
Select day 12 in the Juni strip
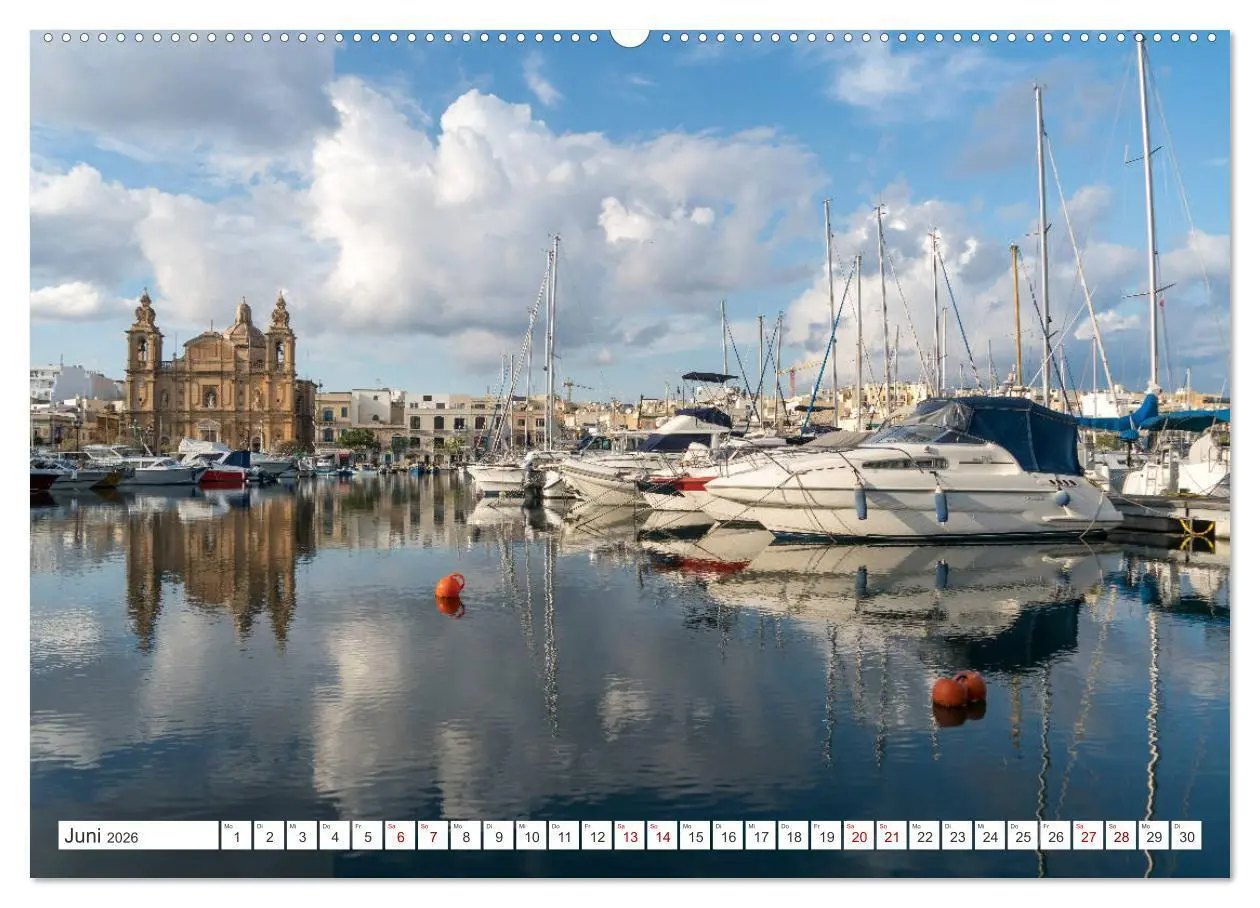tap(597, 836)
